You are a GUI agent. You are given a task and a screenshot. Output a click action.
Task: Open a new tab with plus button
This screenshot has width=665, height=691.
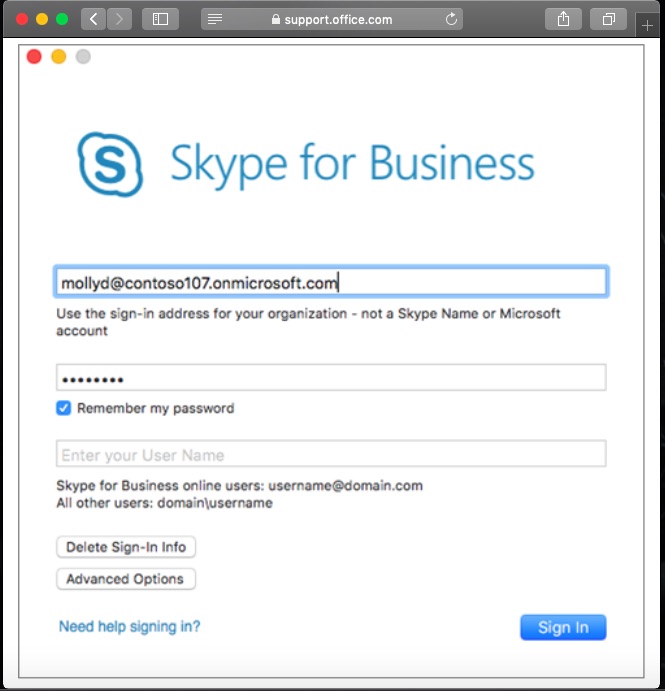coord(646,25)
